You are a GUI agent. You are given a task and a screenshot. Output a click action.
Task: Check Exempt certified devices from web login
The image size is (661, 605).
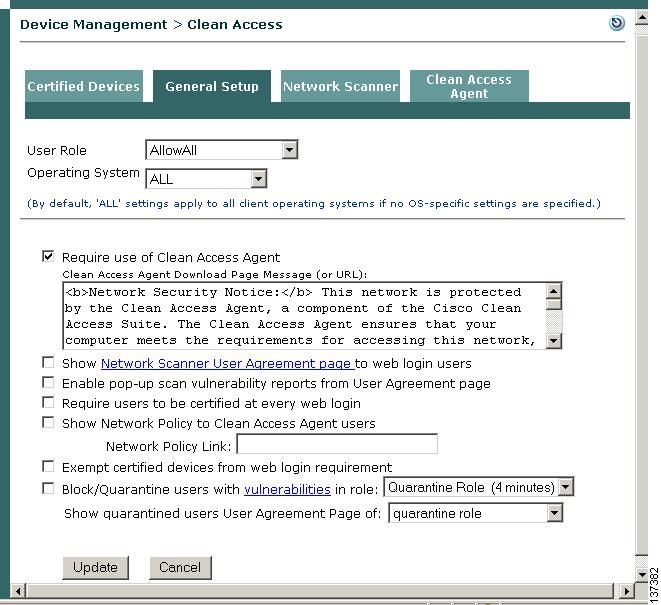pyautogui.click(x=48, y=467)
